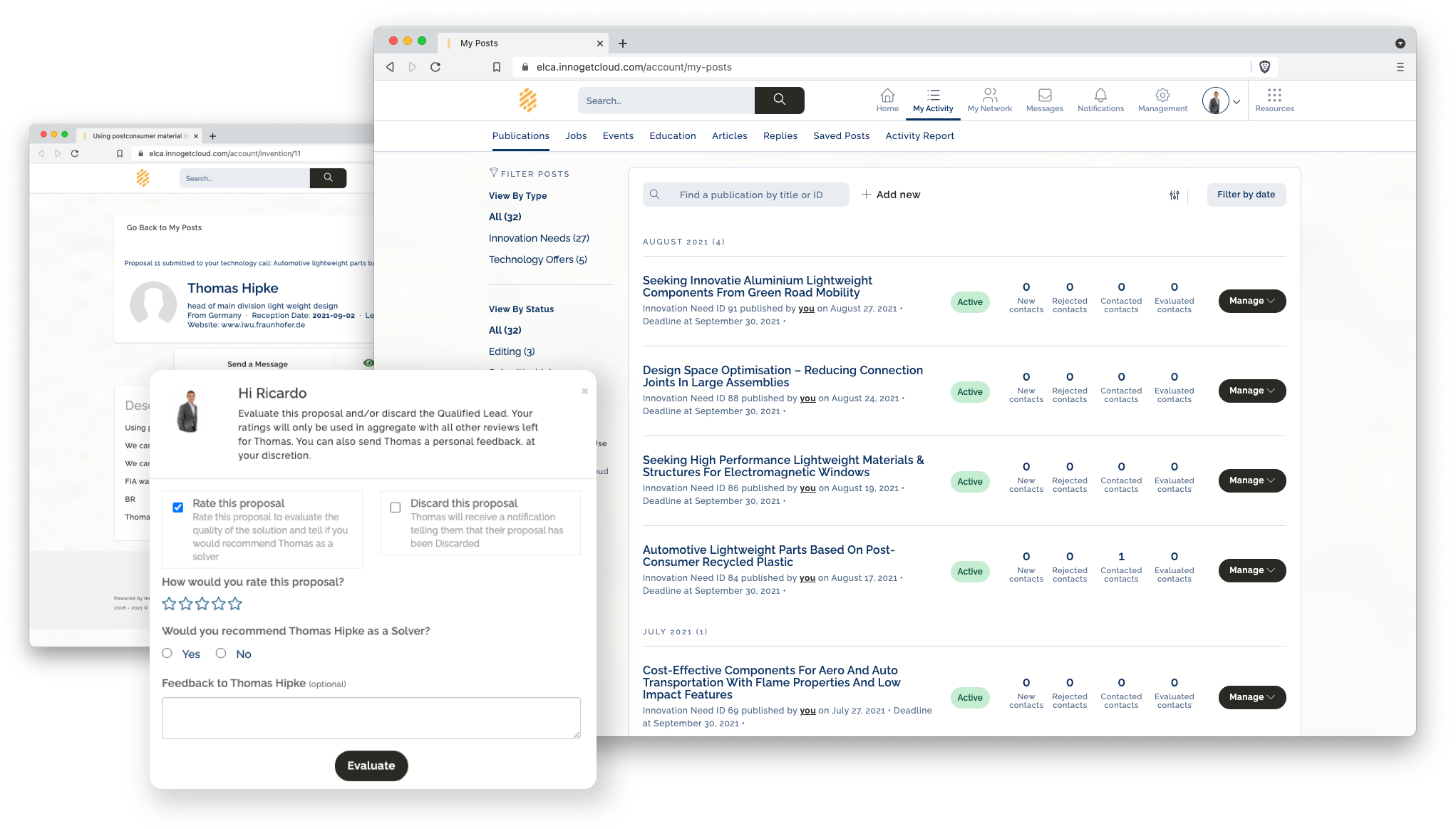This screenshot has height=829, width=1456.
Task: Switch to Activity Report tab
Action: coord(920,136)
